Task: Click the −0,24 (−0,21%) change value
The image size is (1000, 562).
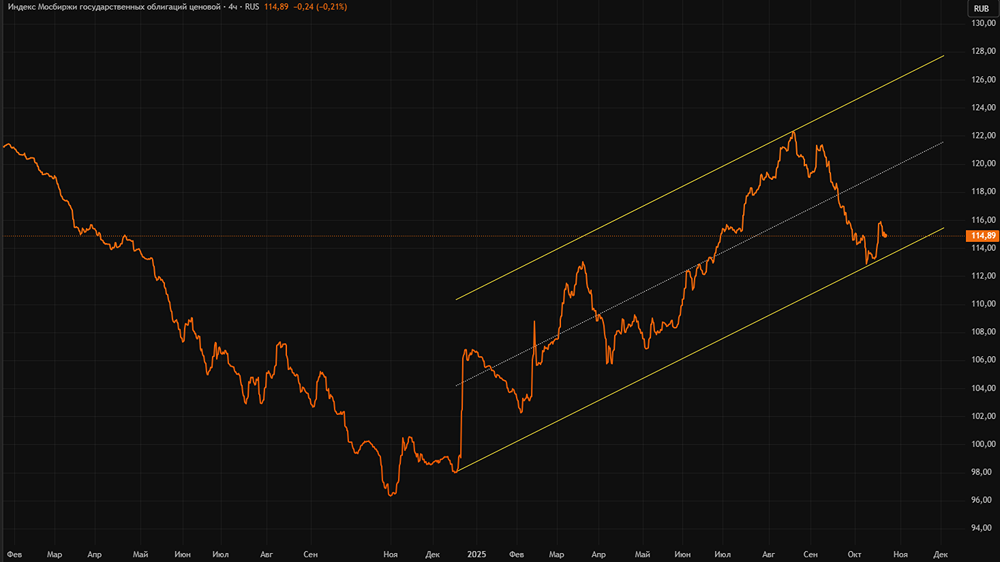Action: (x=320, y=7)
